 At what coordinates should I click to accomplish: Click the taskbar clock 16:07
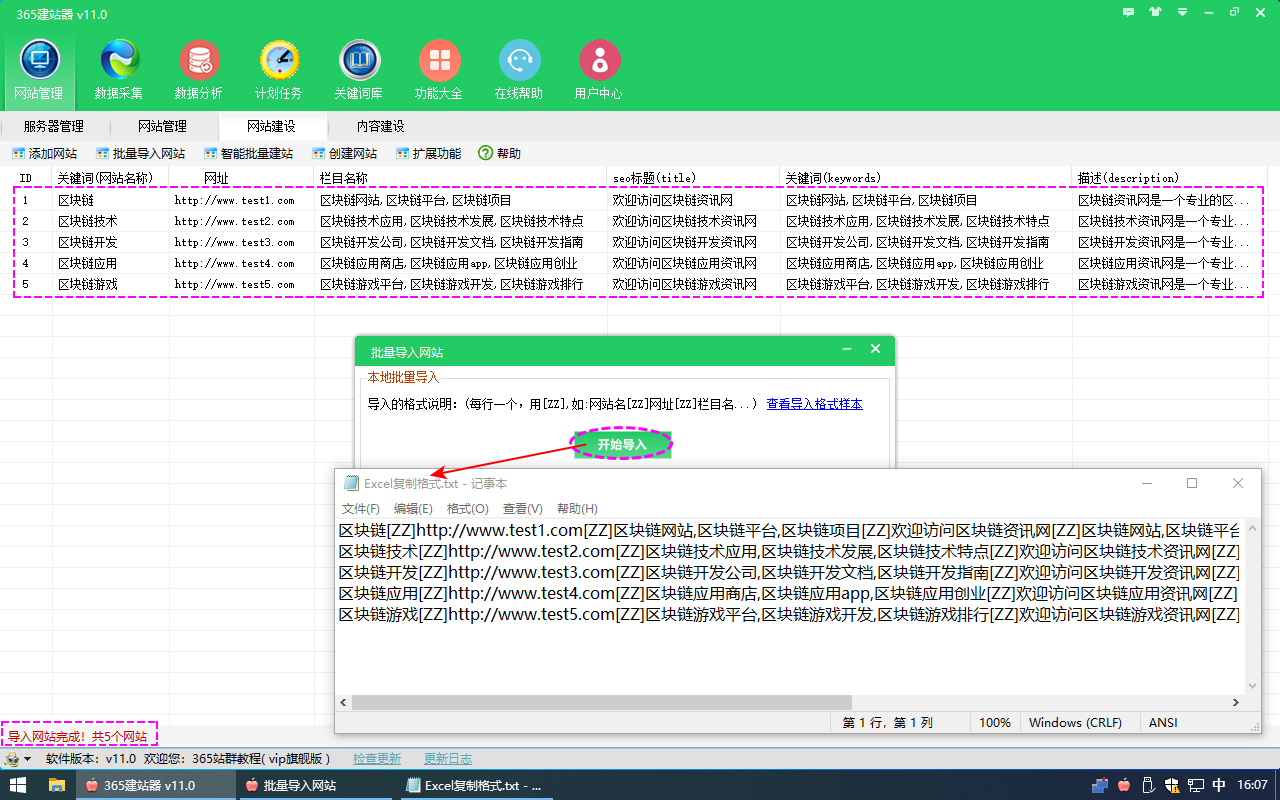(x=1251, y=785)
